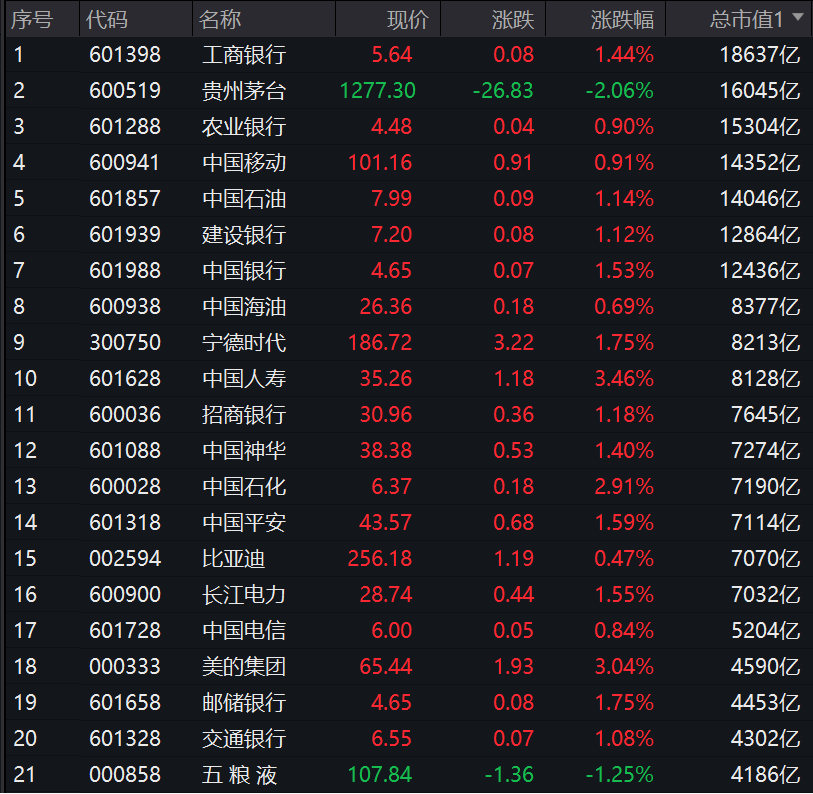Click stock code 002594
The image size is (813, 794).
click(x=125, y=559)
